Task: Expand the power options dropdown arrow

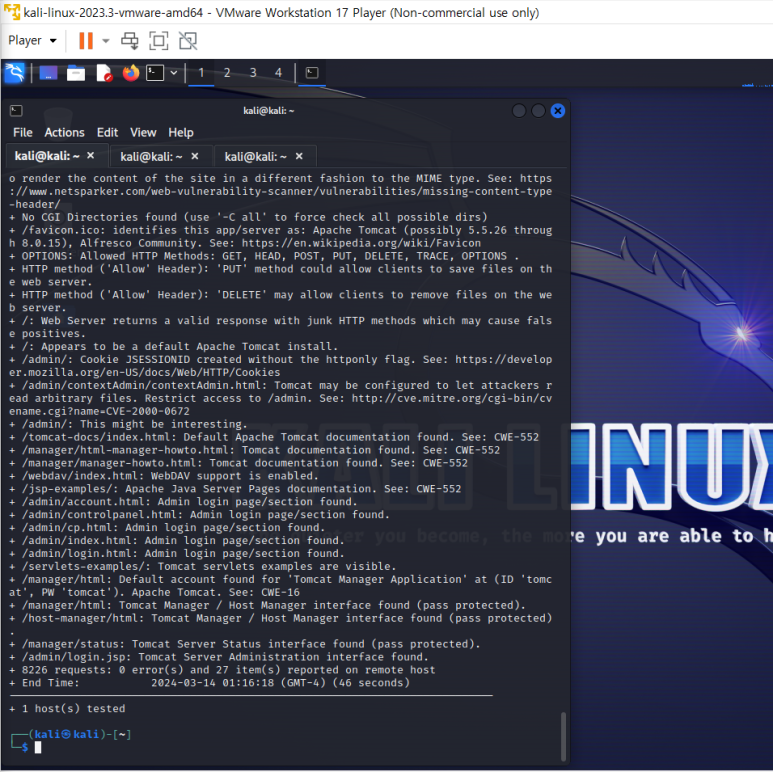Action: 105,40
